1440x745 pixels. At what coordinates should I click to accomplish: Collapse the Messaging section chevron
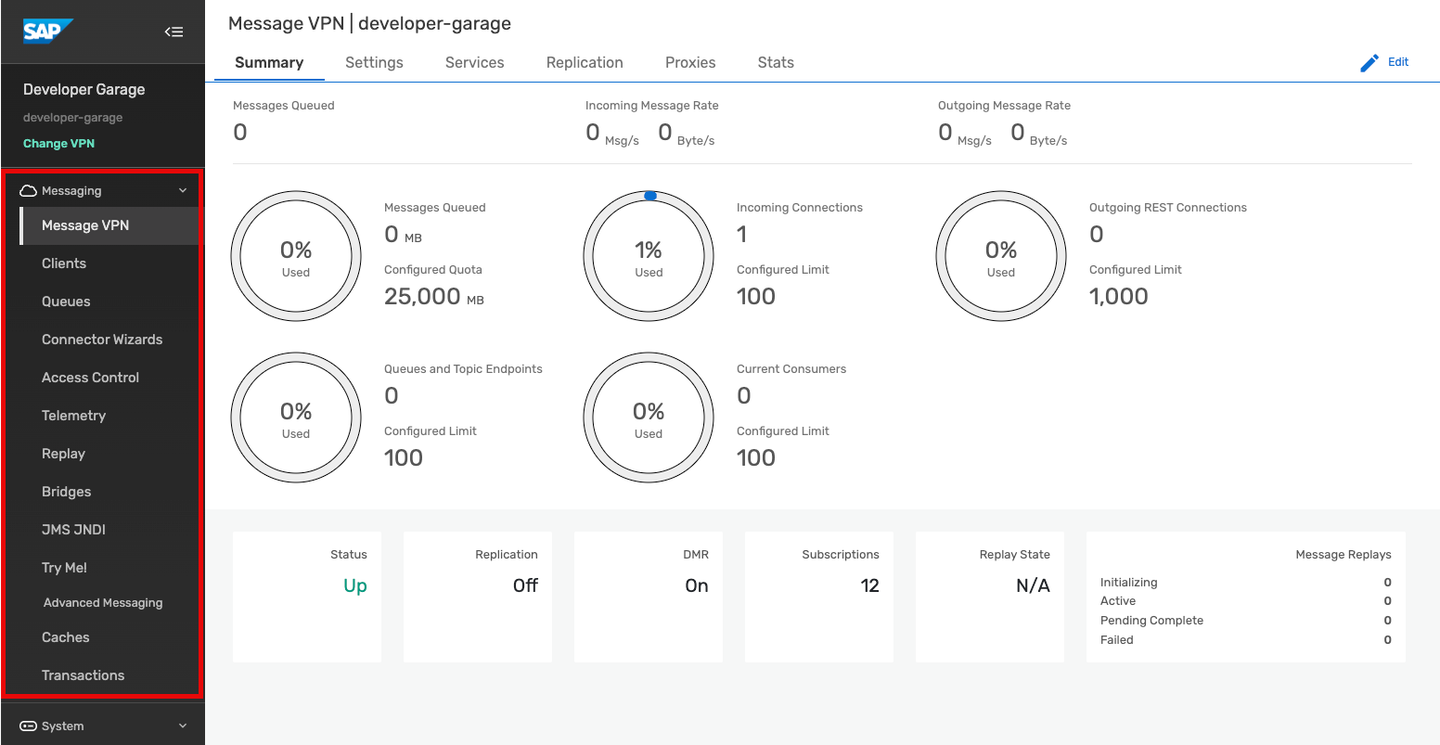pyautogui.click(x=182, y=191)
